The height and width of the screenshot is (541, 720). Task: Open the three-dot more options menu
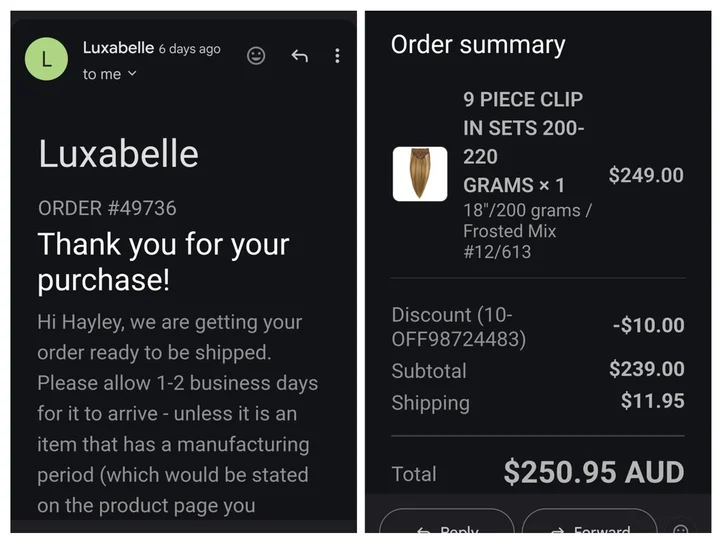pos(337,56)
